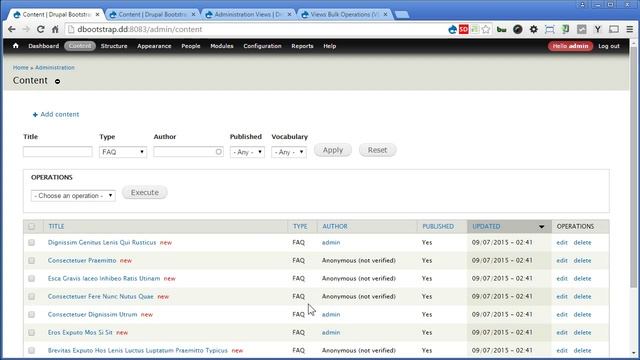Viewport: 640px width, 360px height.
Task: Click the Hello admin account button
Action: [570, 46]
